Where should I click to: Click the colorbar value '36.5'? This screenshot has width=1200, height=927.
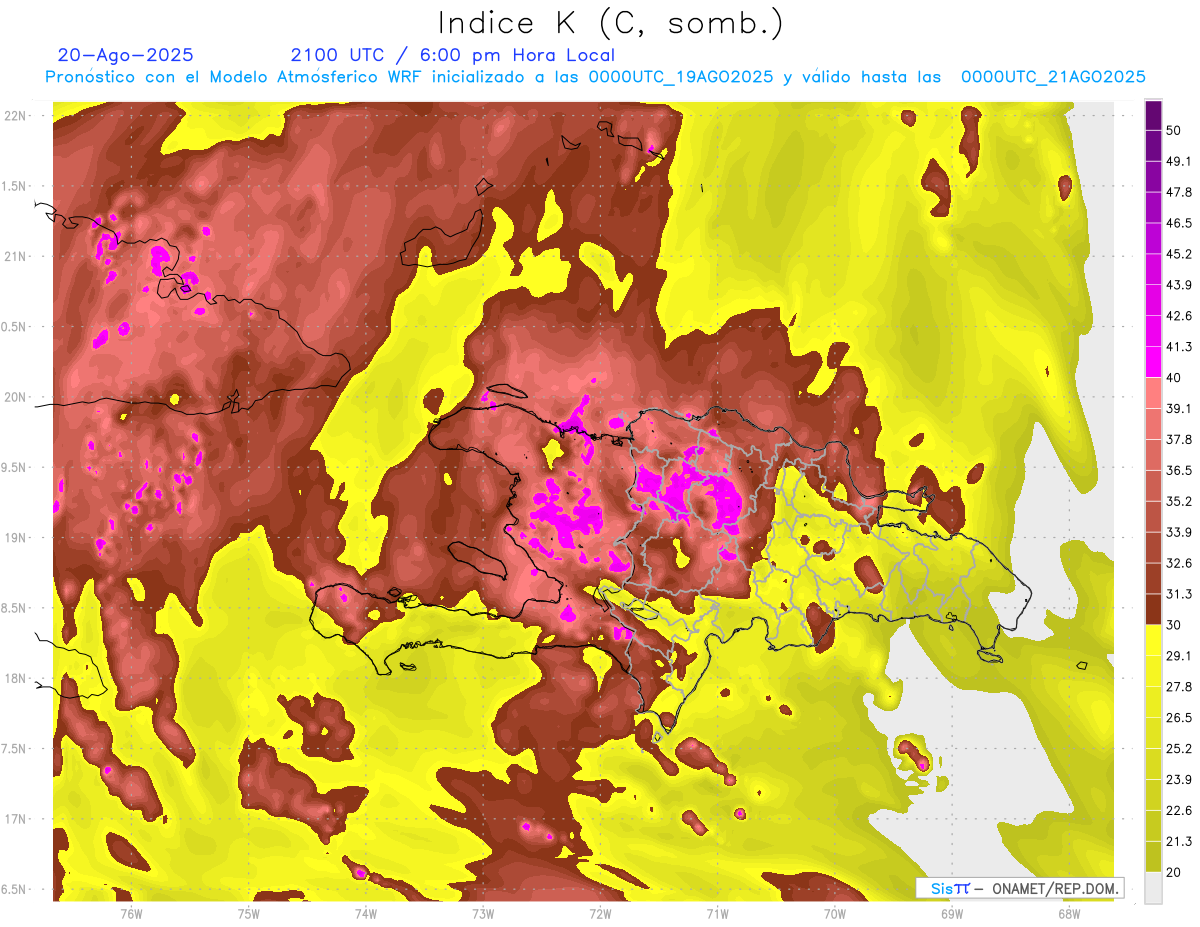[x=1178, y=470]
